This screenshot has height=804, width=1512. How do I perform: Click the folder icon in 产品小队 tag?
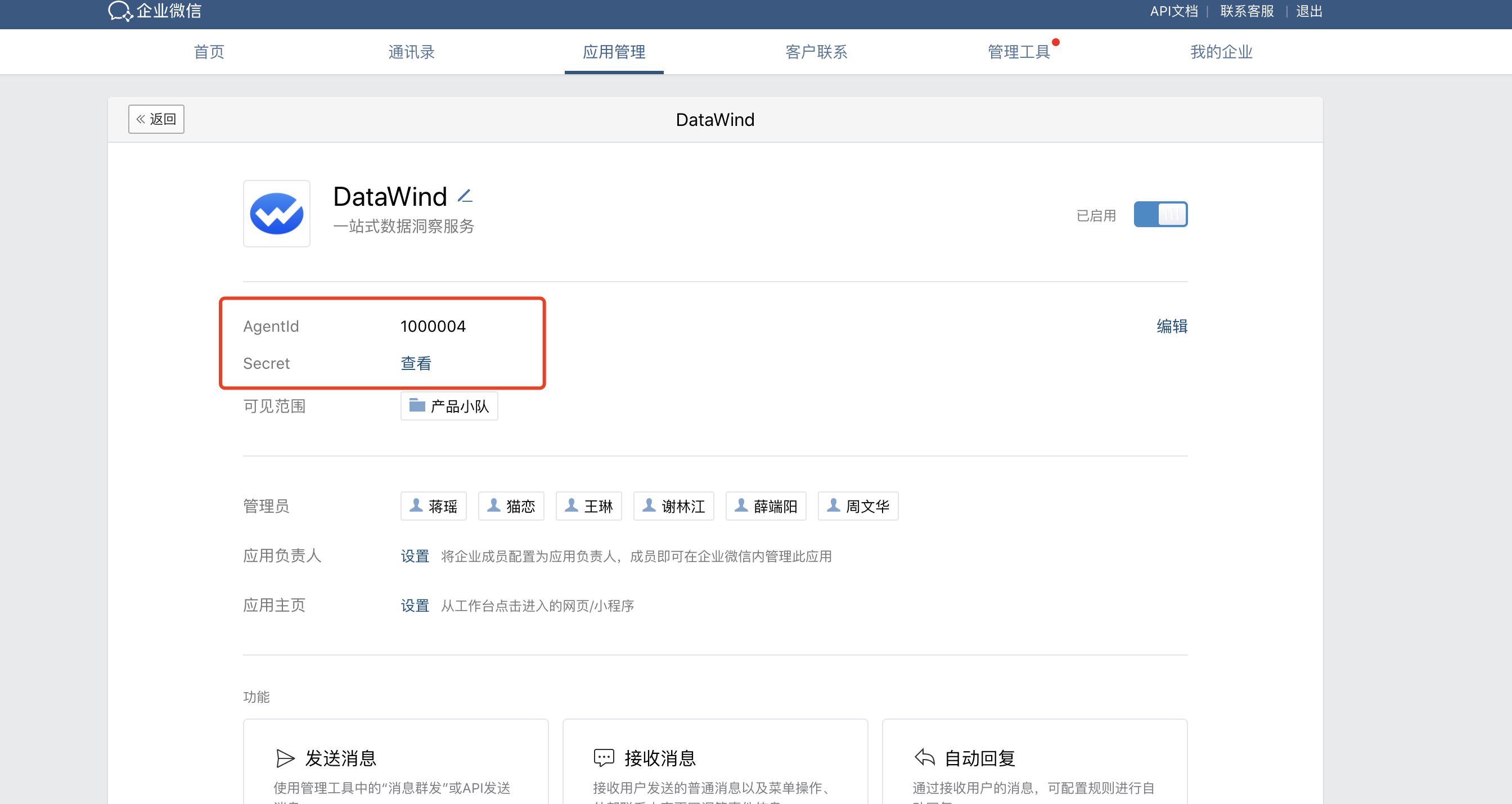(417, 405)
